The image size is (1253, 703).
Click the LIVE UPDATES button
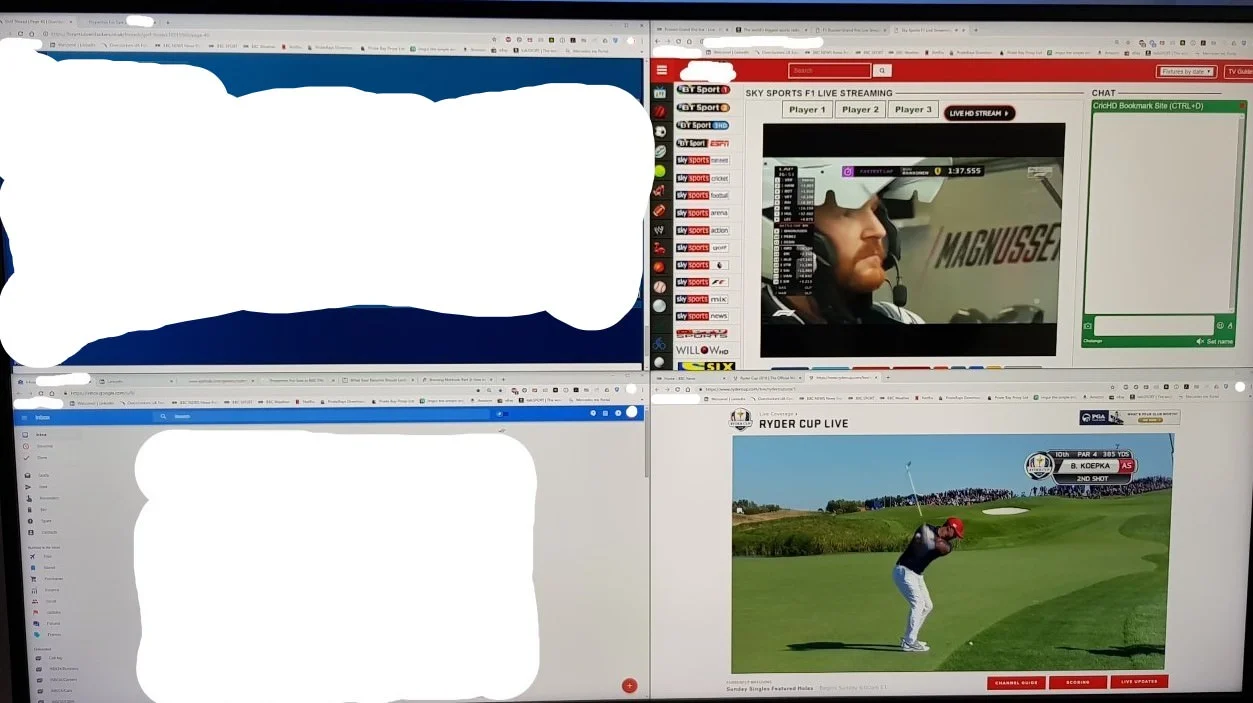coord(1139,683)
